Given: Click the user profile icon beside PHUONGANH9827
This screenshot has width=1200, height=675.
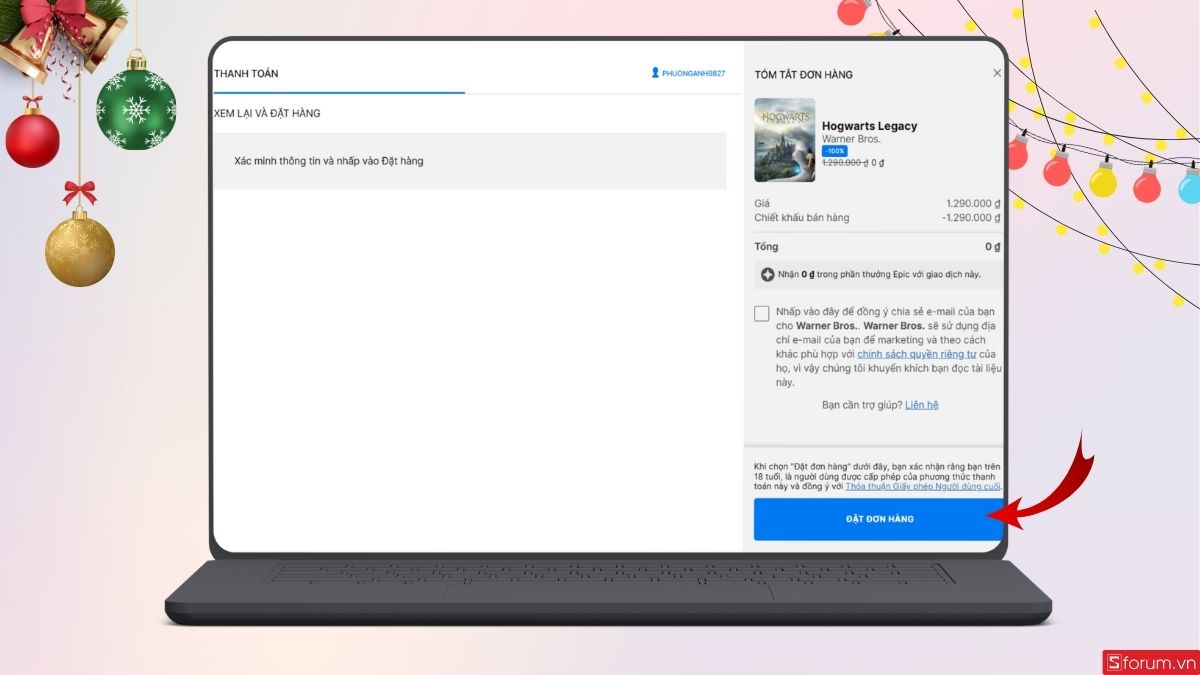Looking at the screenshot, I should click(655, 73).
